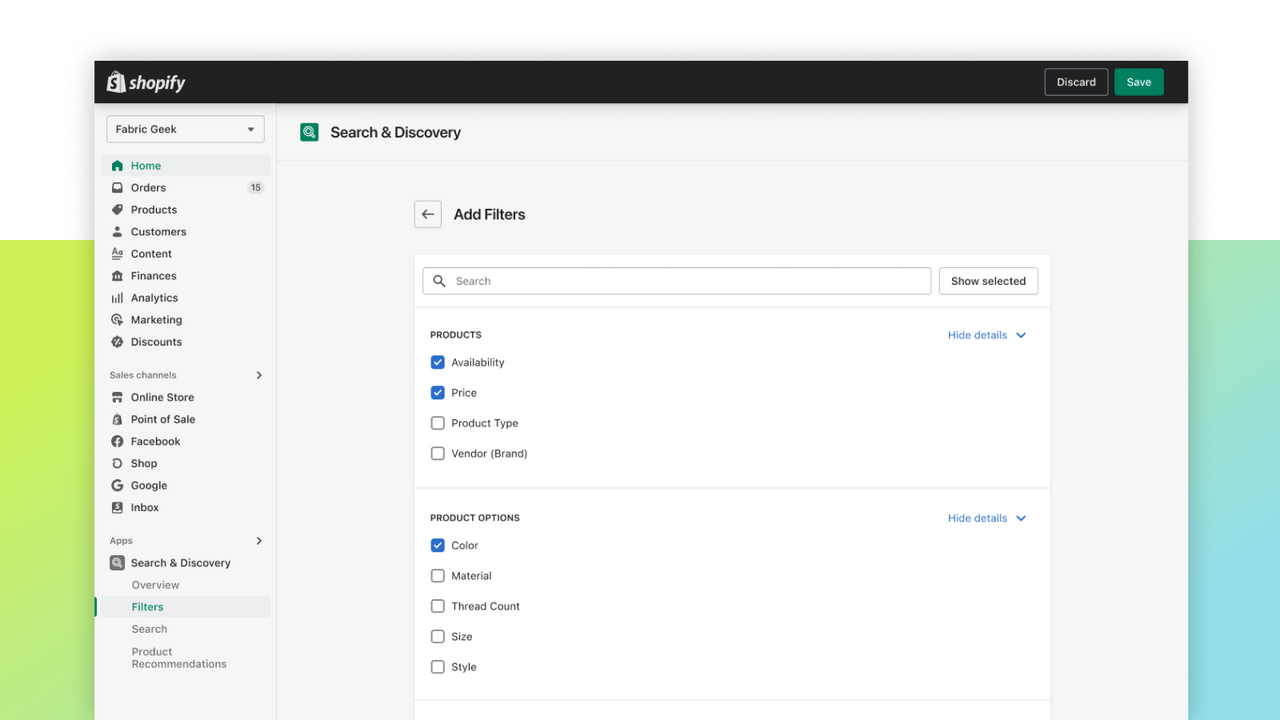Open the Fabric Geek store dropdown
Image resolution: width=1280 pixels, height=720 pixels.
click(x=185, y=129)
